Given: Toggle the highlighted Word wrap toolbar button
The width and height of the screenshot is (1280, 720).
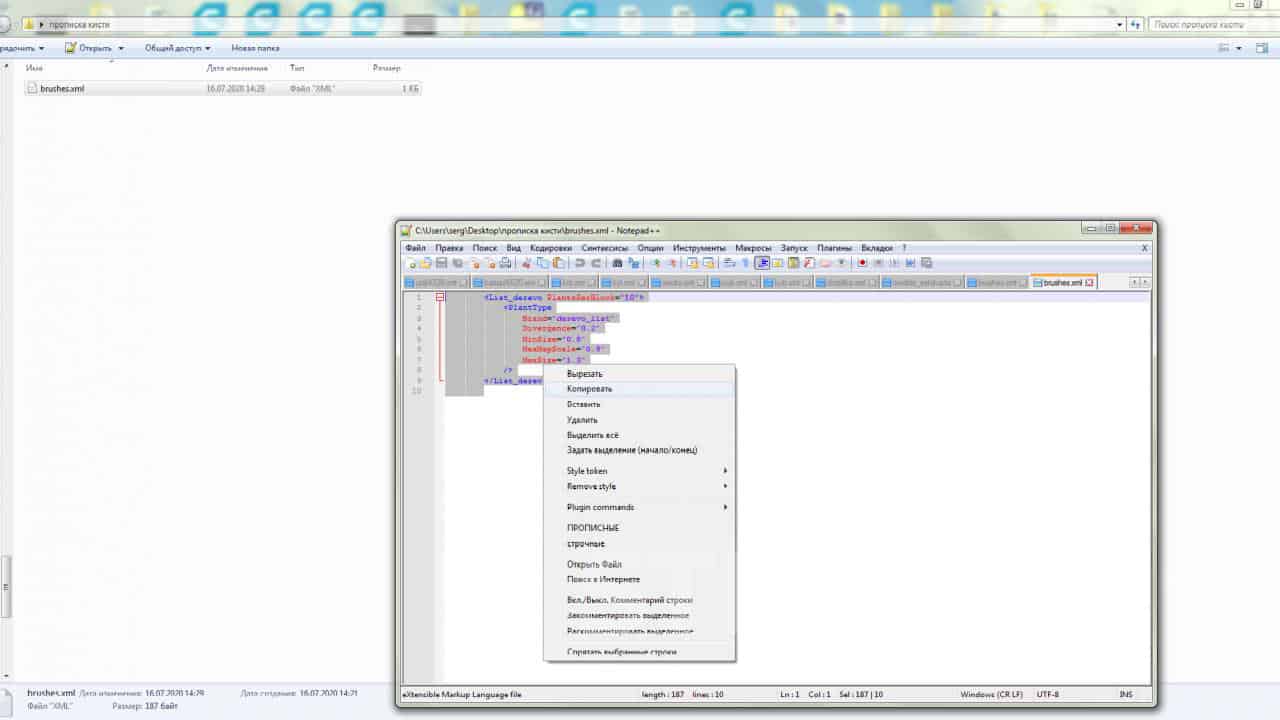Looking at the screenshot, I should (x=762, y=263).
